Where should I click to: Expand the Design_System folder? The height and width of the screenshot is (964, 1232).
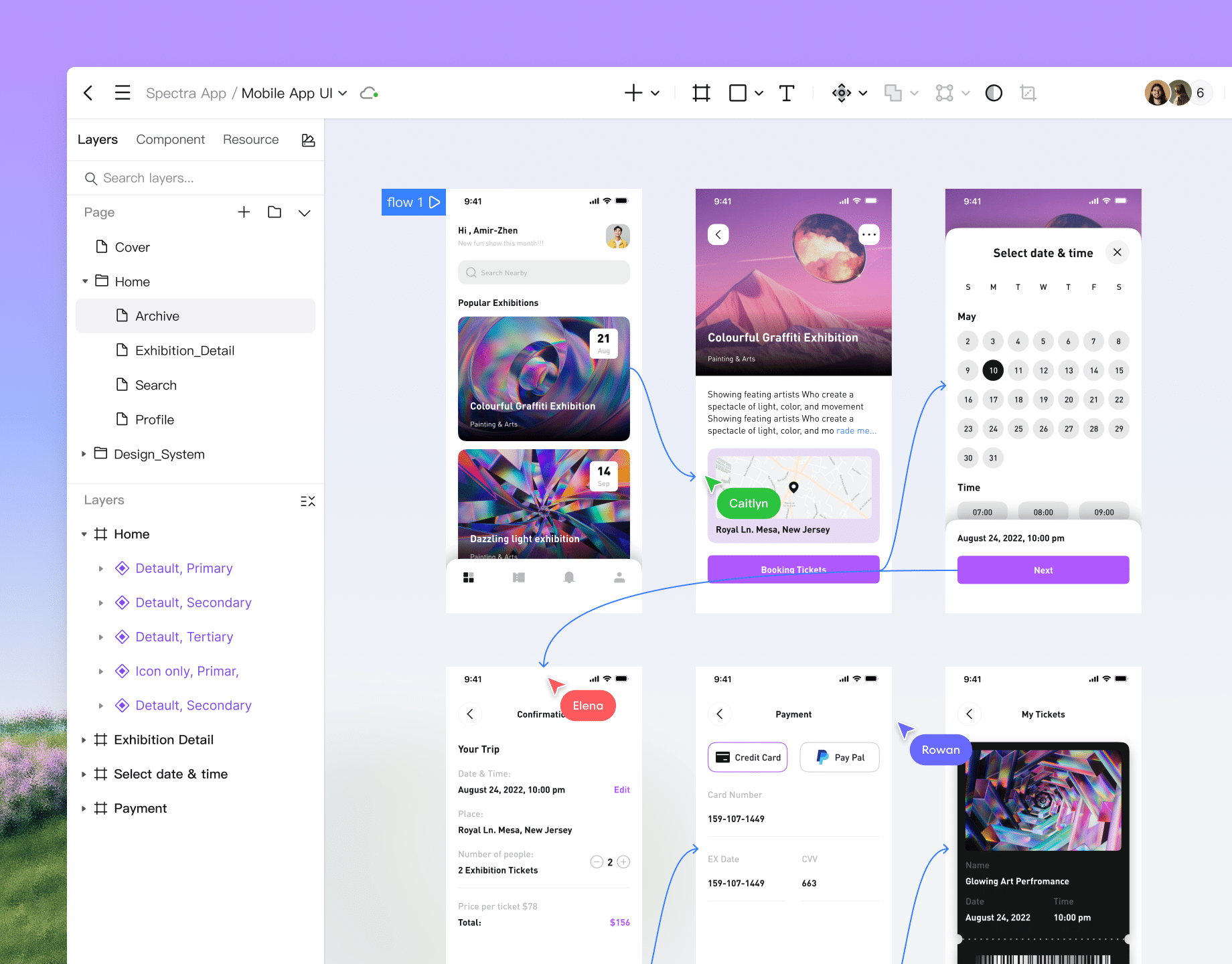click(84, 454)
